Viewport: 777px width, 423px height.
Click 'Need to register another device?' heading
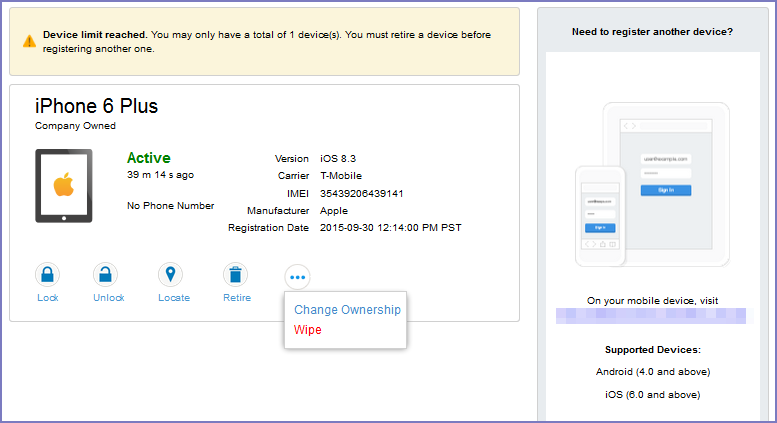(x=652, y=32)
